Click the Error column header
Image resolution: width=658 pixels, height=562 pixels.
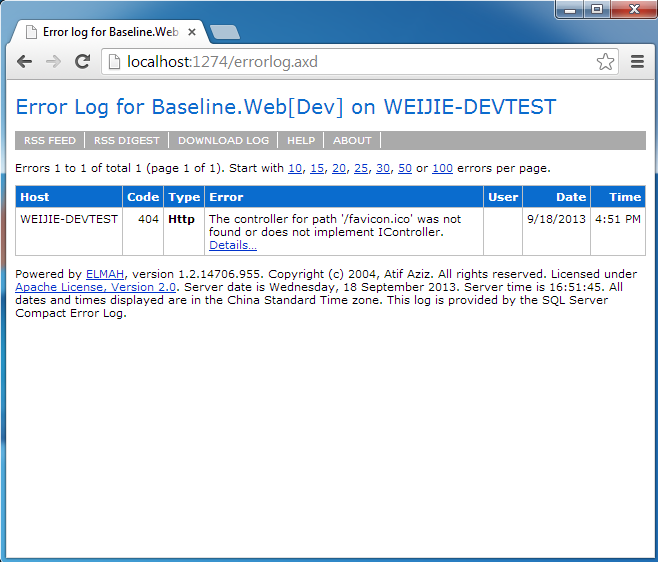(x=344, y=197)
